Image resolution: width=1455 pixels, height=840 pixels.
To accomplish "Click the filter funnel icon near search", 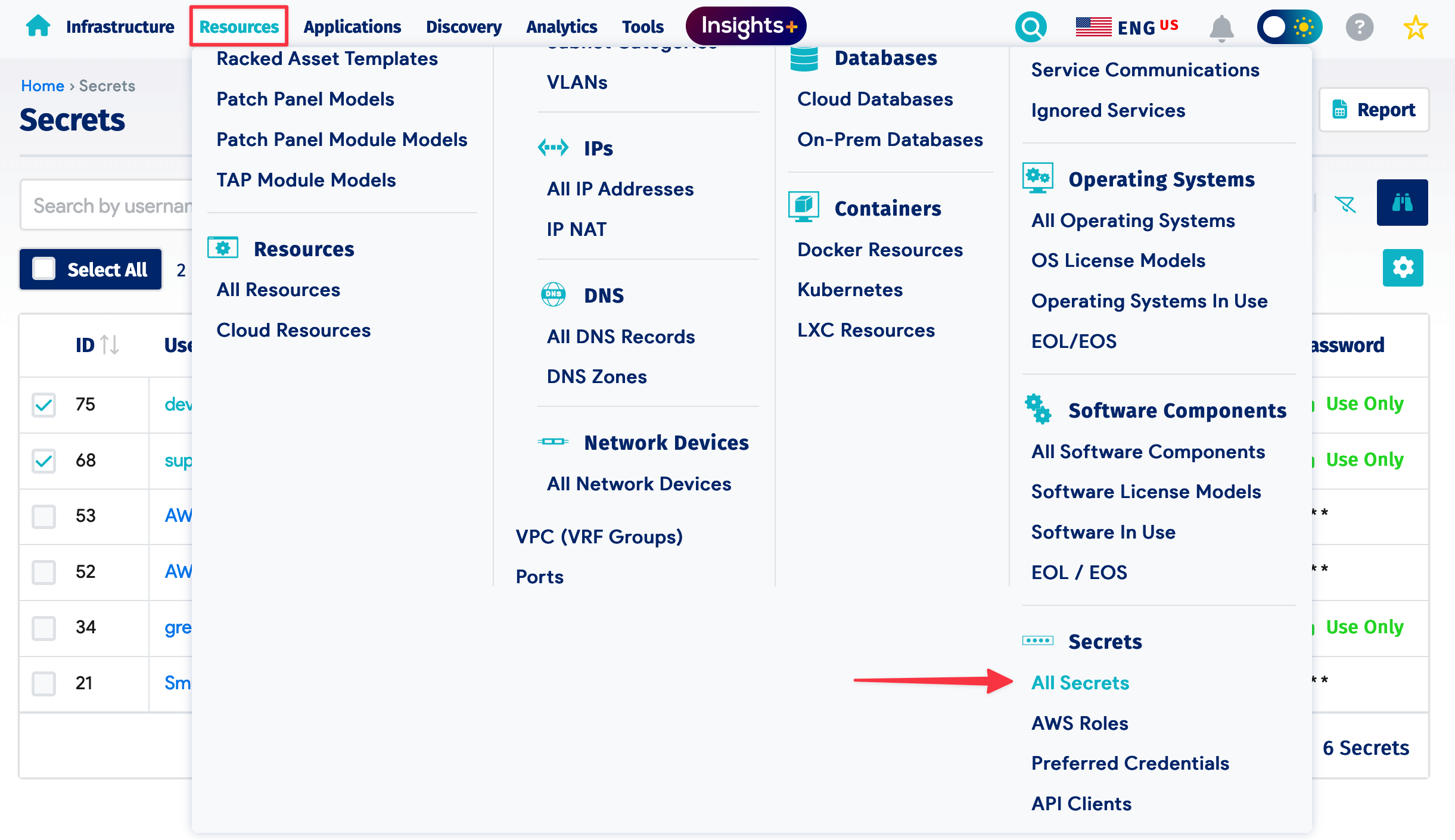I will click(1346, 204).
